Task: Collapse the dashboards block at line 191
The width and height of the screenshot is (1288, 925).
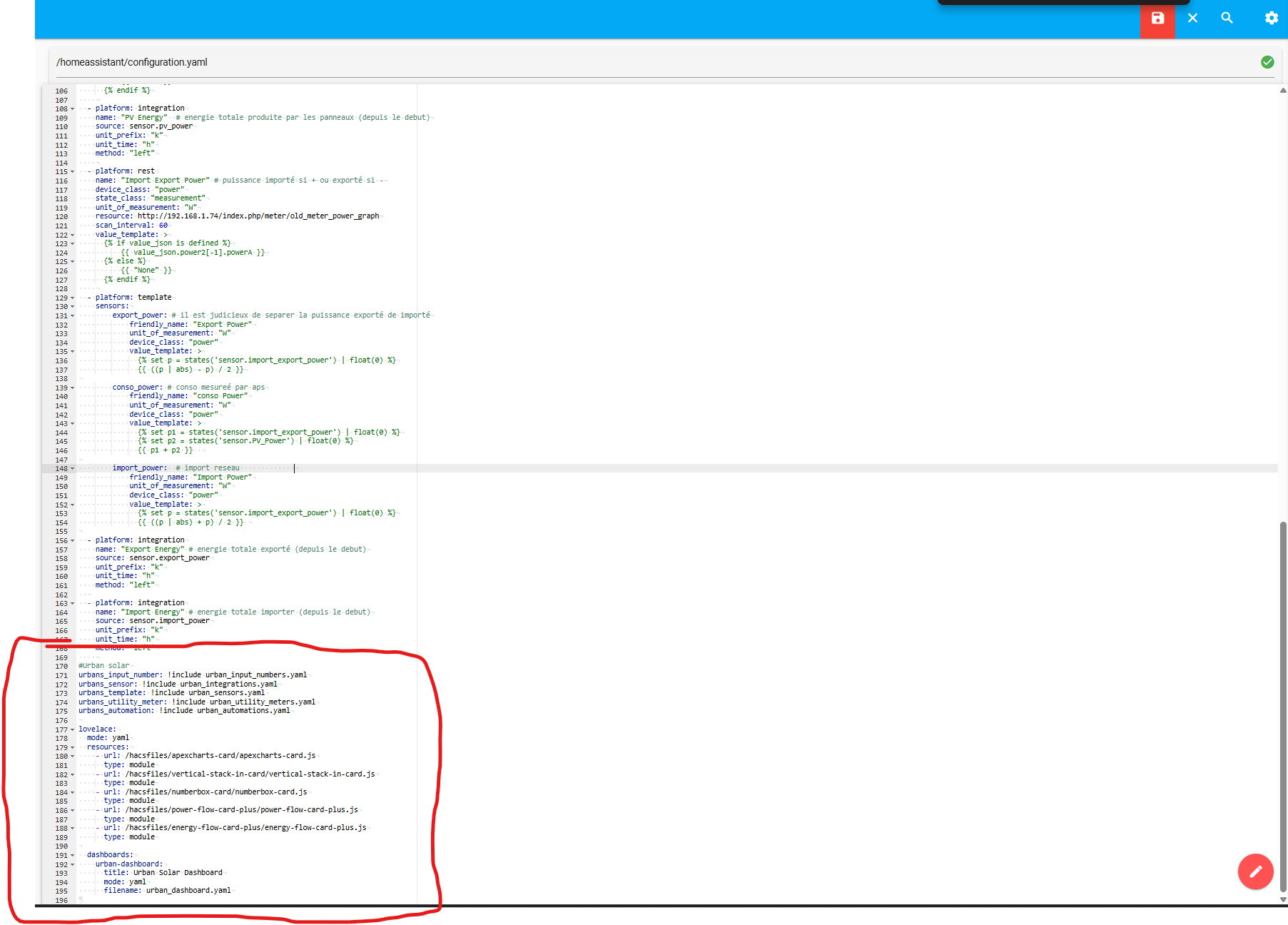Action: [73, 856]
